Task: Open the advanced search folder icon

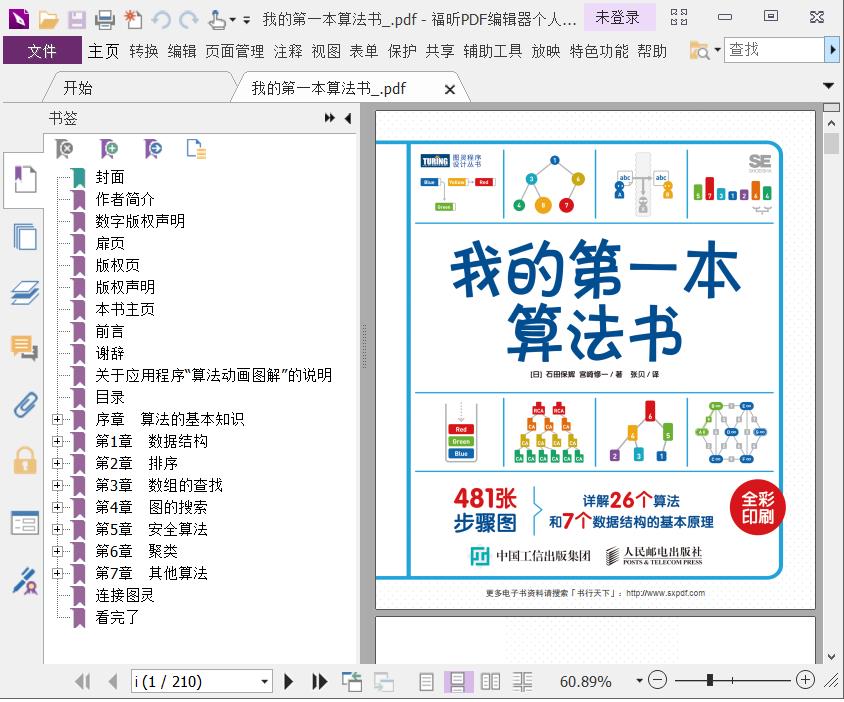Action: tap(700, 51)
